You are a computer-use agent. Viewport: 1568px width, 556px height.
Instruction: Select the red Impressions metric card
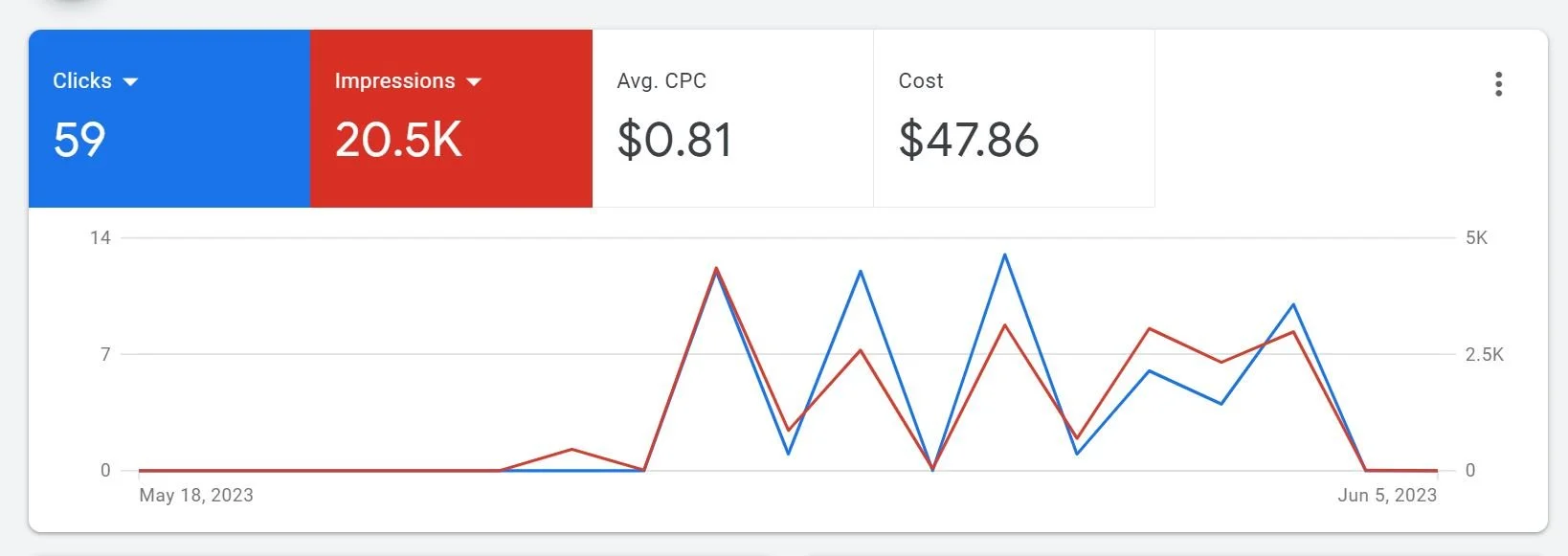pyautogui.click(x=451, y=119)
